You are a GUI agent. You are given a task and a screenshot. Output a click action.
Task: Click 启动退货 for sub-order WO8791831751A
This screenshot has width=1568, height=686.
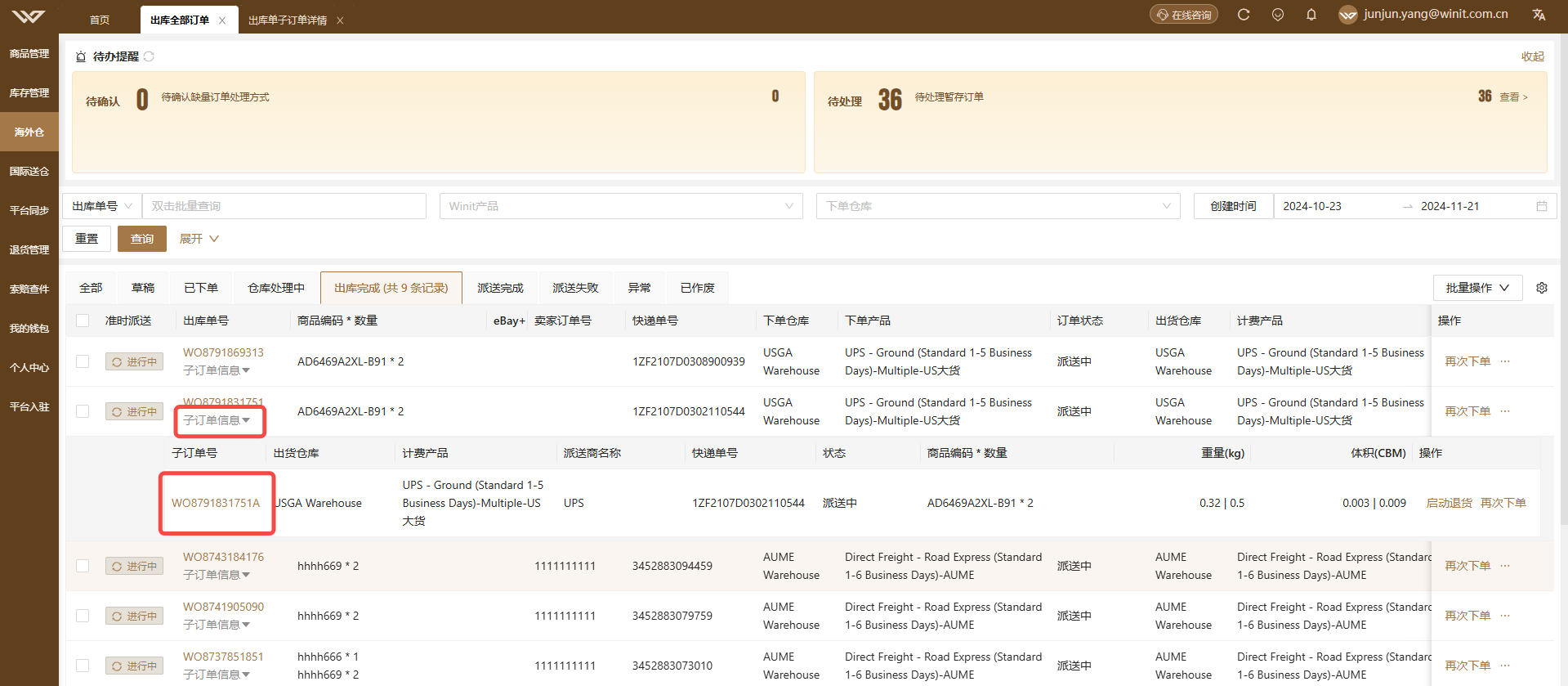click(x=1450, y=503)
